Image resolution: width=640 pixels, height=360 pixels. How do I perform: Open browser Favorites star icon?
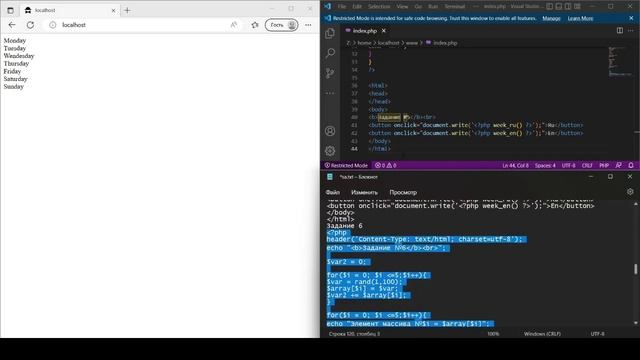[x=255, y=25]
